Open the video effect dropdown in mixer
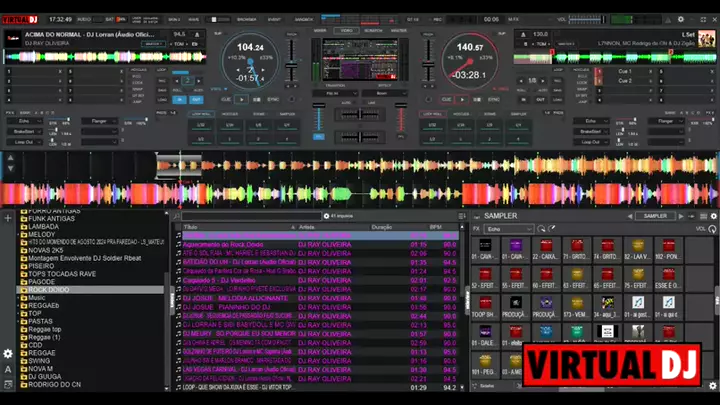 384,93
